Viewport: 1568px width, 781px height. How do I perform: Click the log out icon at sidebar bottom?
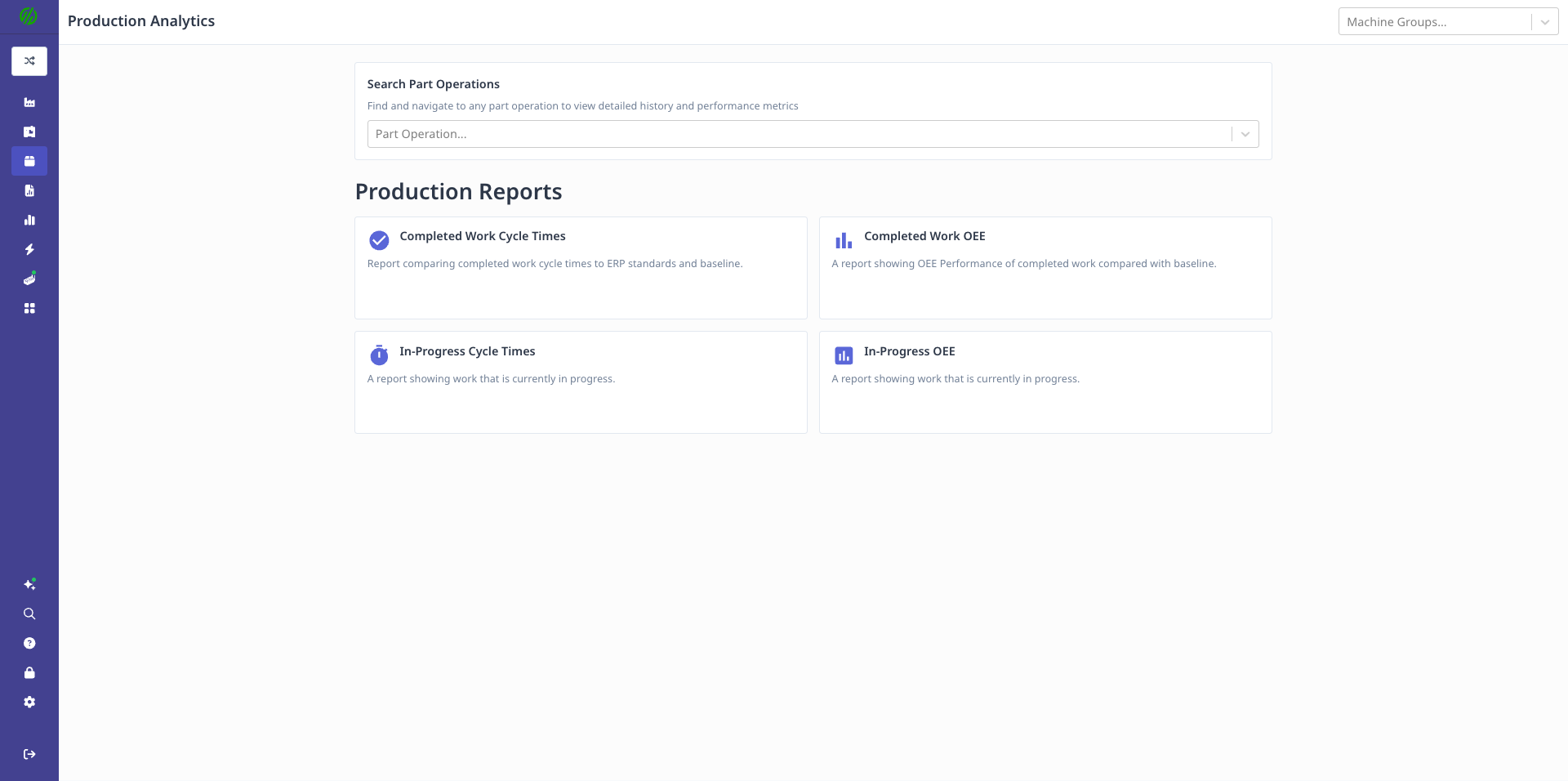click(x=29, y=754)
